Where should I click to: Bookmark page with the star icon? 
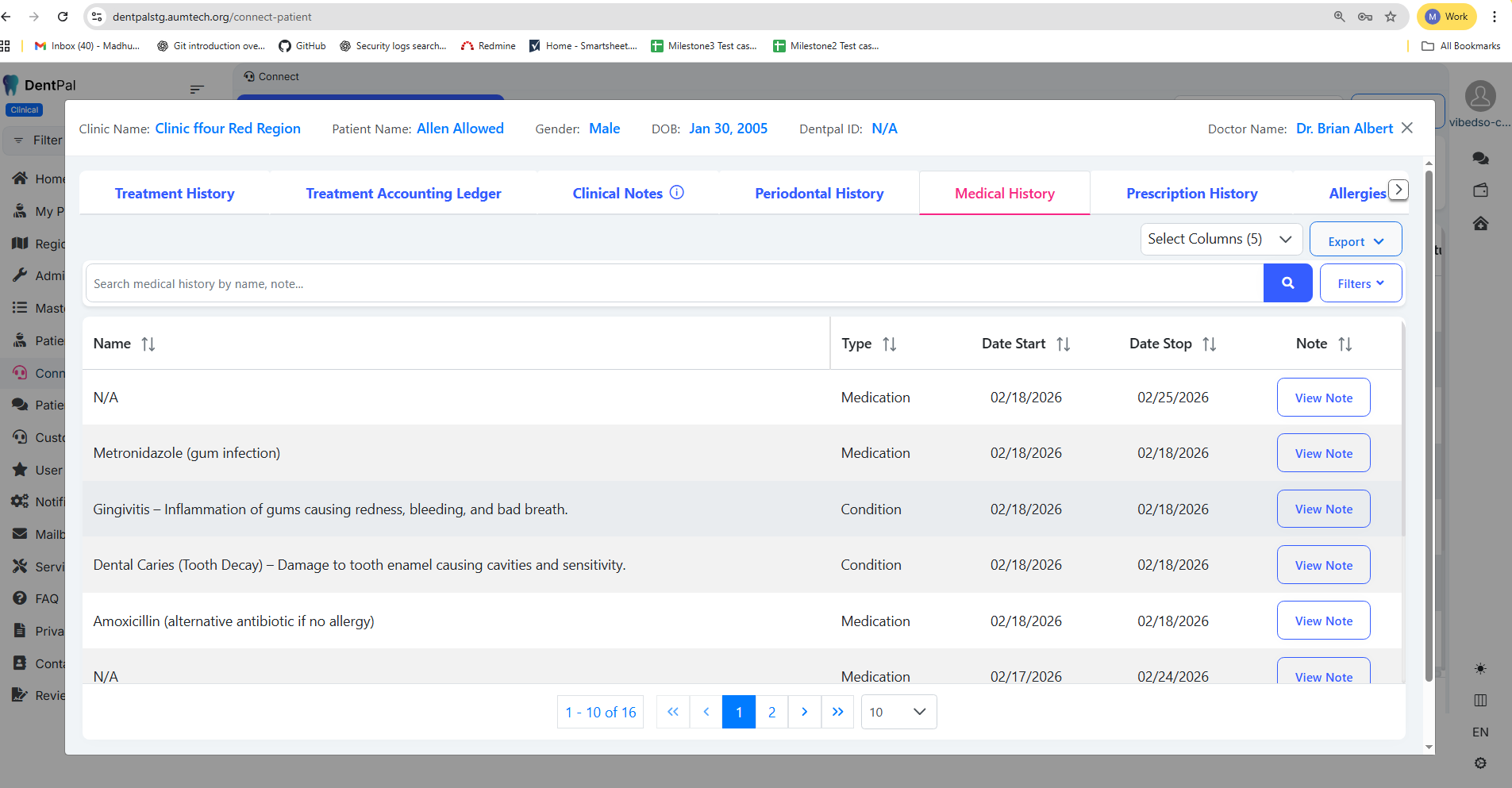coord(1391,17)
